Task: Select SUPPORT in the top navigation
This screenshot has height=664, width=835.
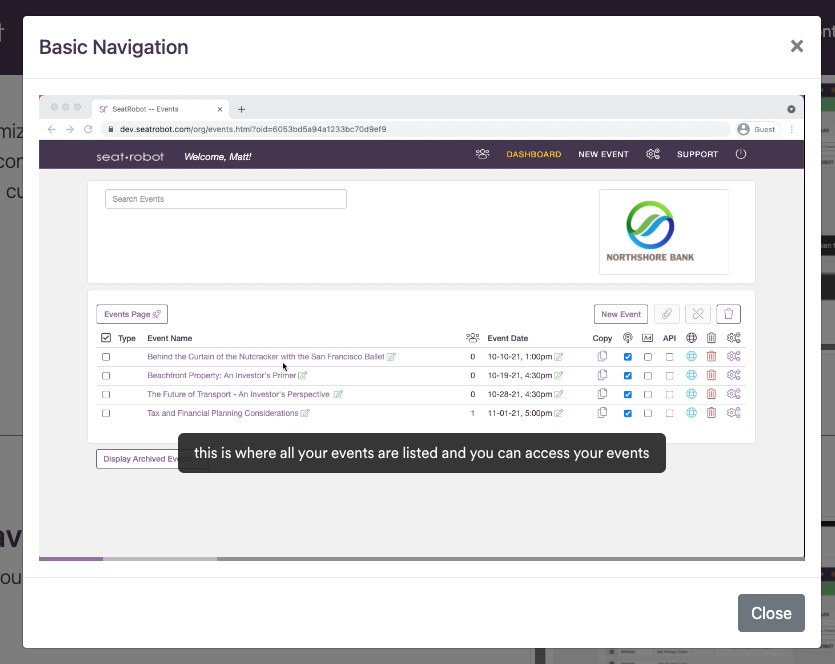Action: coord(697,154)
